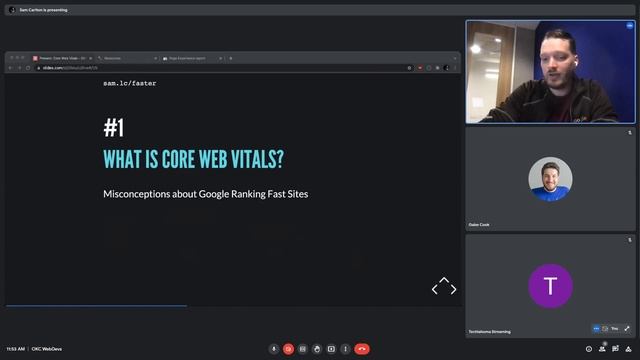Navigate slide right with arrow control
The width and height of the screenshot is (640, 360).
(453, 289)
